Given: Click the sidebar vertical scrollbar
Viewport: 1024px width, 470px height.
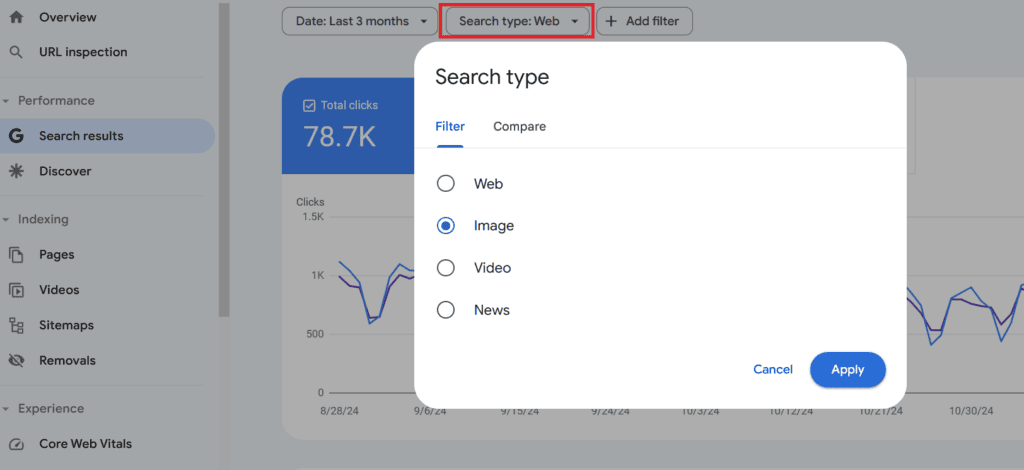Looking at the screenshot, I should pos(224,160).
